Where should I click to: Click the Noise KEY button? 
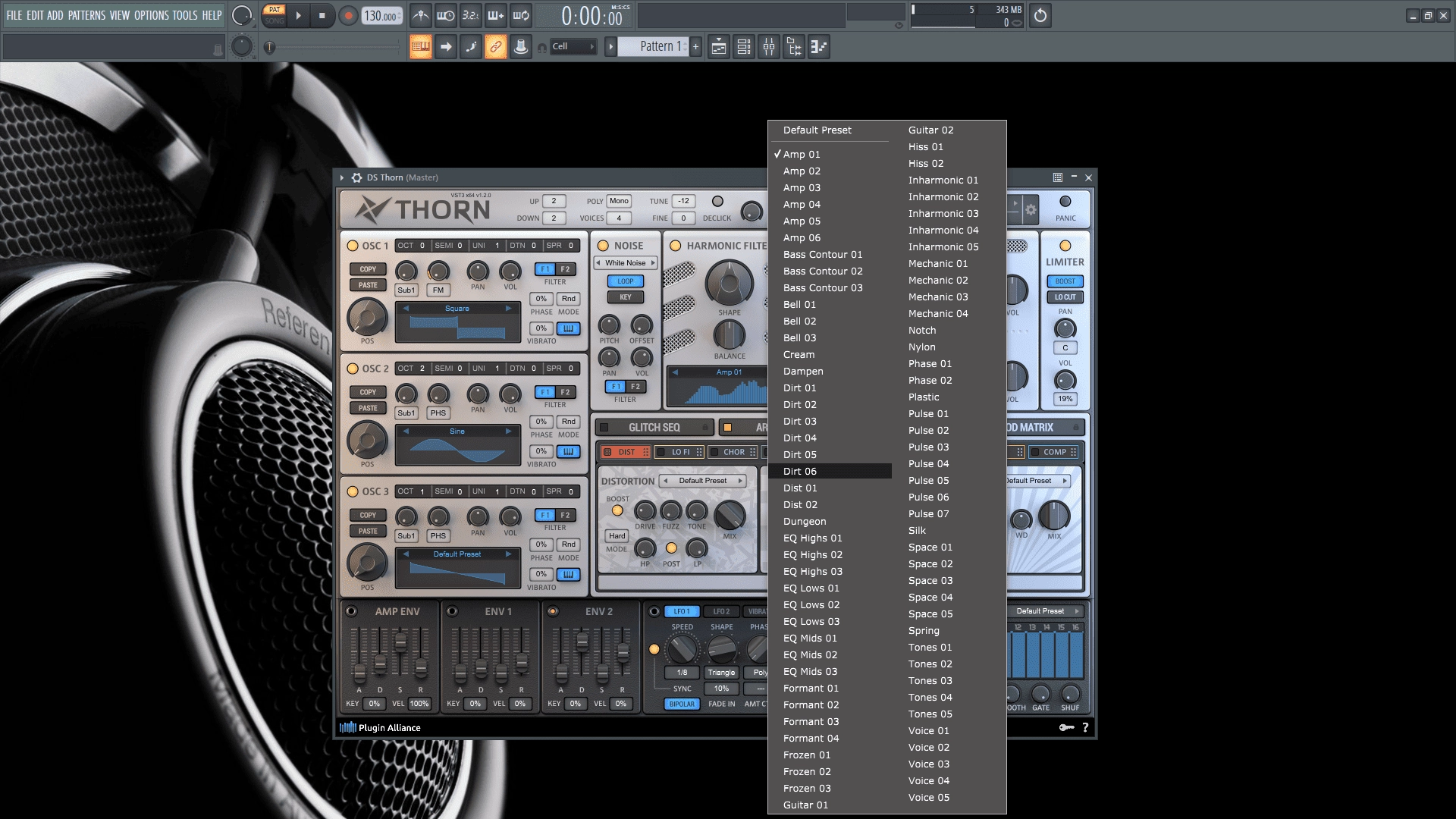pyautogui.click(x=626, y=297)
